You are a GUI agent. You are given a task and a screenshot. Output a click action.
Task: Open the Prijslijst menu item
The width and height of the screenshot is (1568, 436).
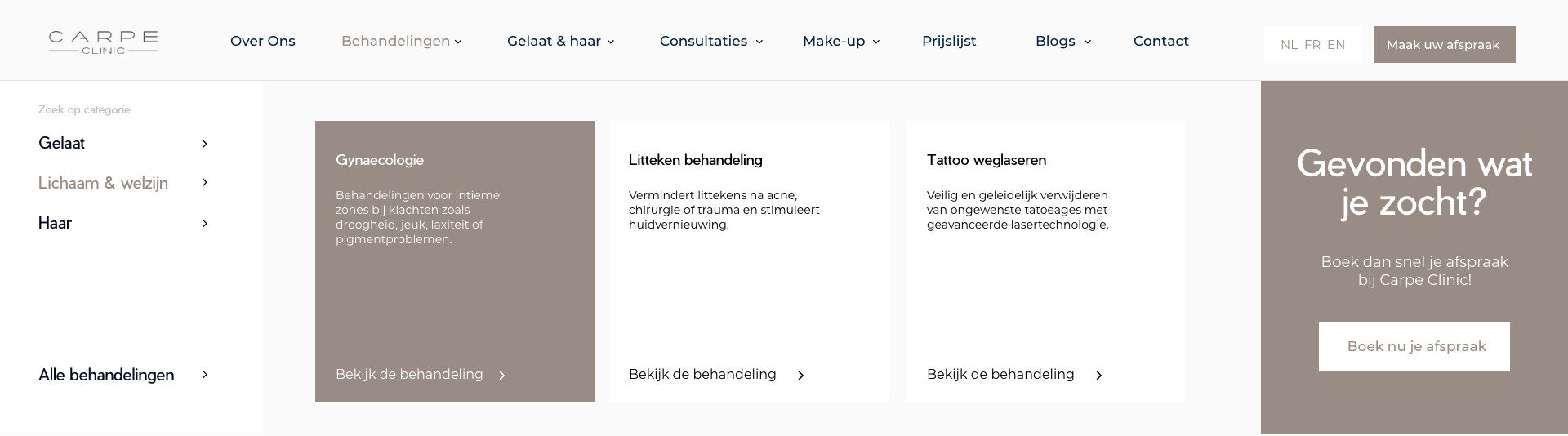[949, 41]
